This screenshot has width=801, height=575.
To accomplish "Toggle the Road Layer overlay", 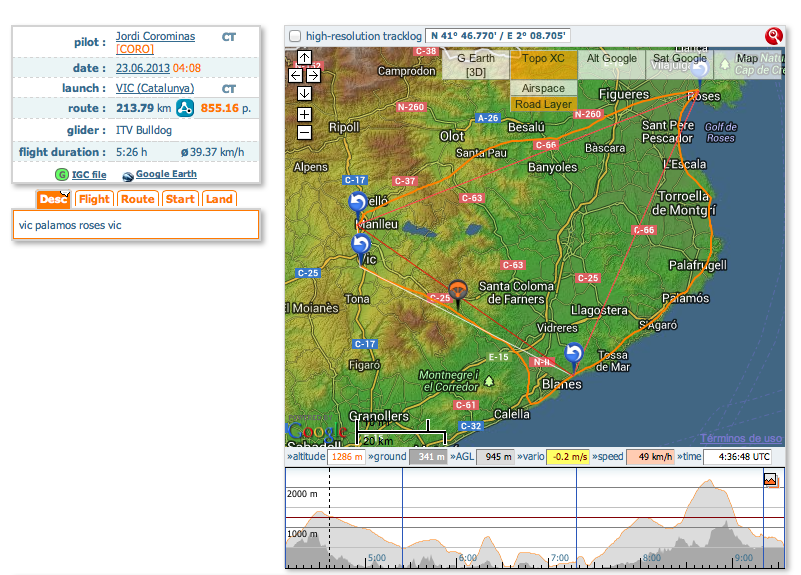I will click(543, 104).
